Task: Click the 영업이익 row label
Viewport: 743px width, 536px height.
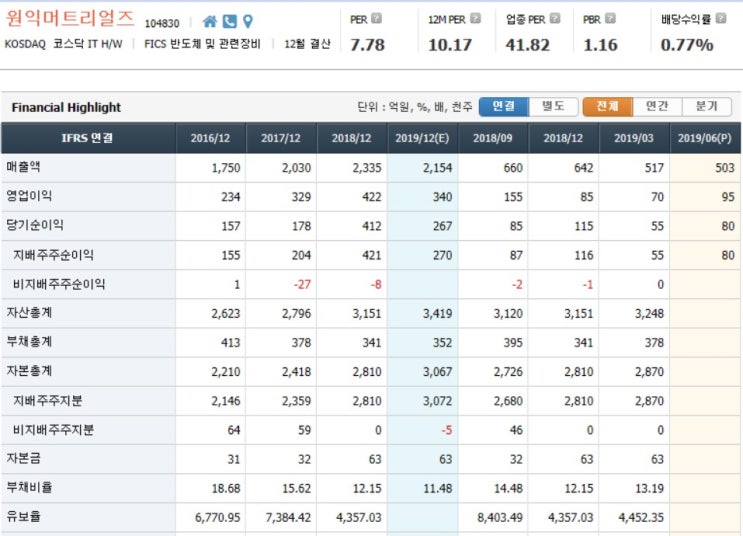Action: pyautogui.click(x=29, y=196)
